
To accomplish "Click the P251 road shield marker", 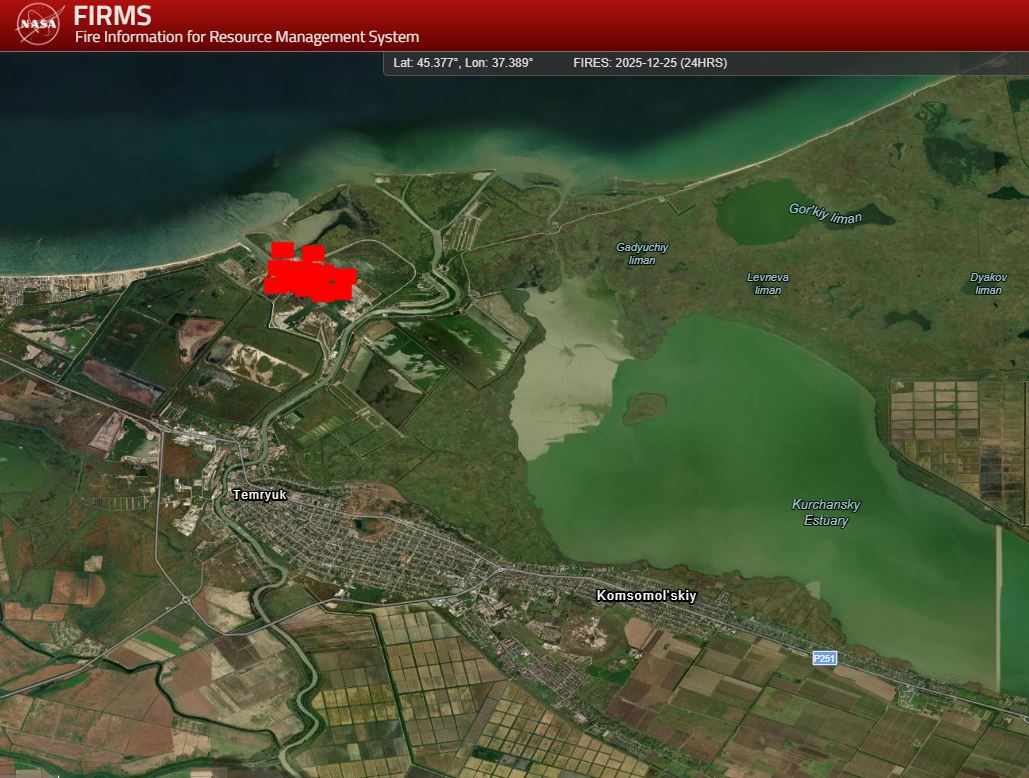I will pyautogui.click(x=823, y=658).
